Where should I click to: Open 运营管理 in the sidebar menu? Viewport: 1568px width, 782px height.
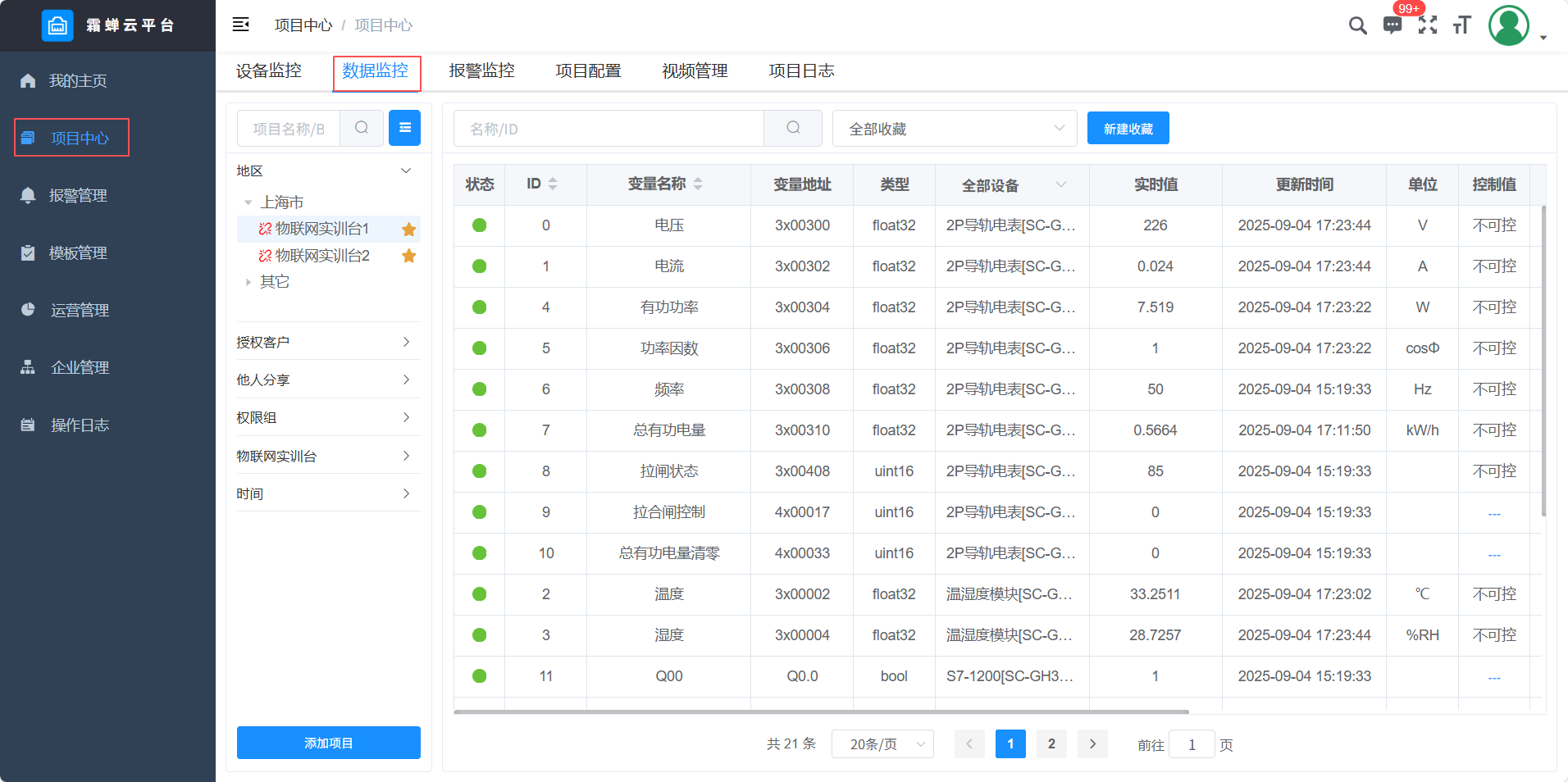coord(80,310)
